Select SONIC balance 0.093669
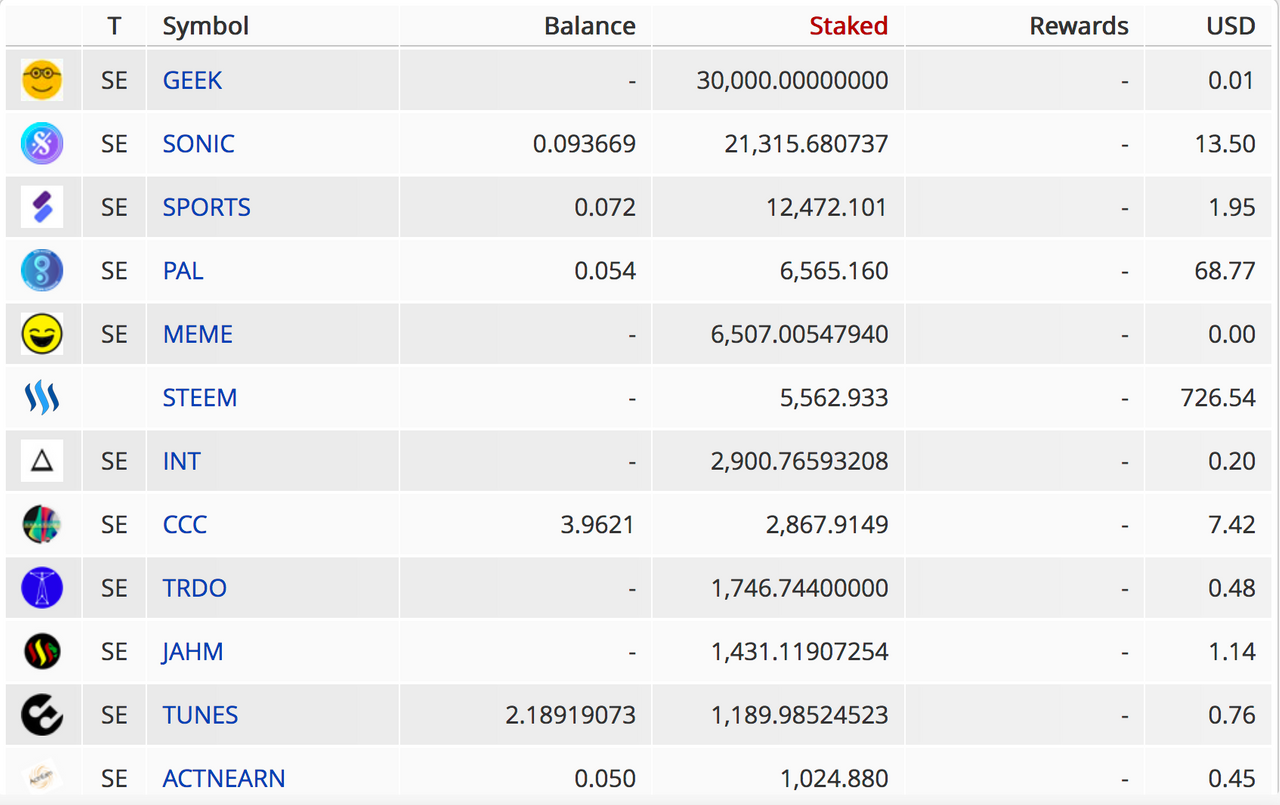The height and width of the screenshot is (805, 1280). click(584, 143)
